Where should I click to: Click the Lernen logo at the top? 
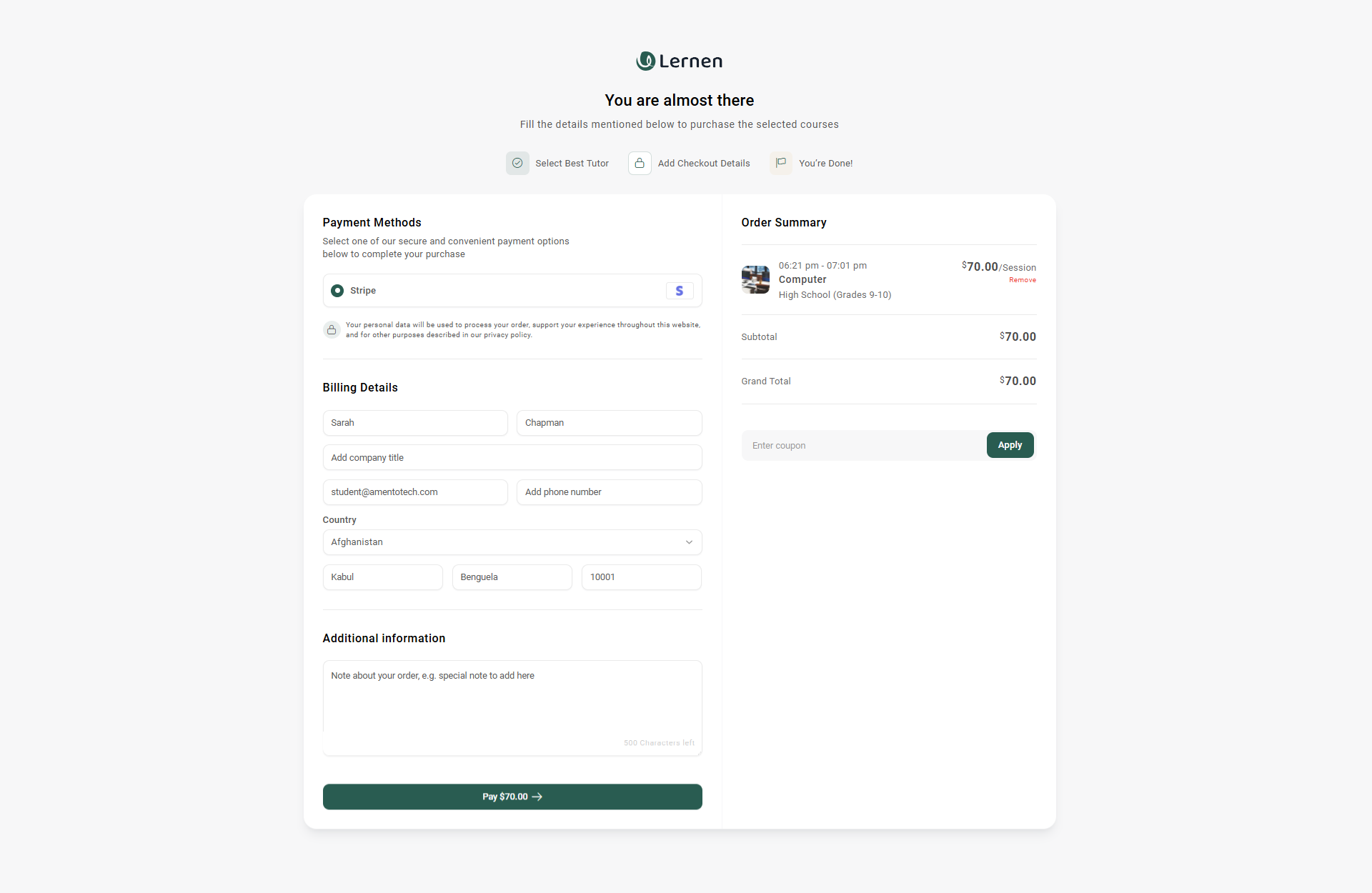coord(678,61)
